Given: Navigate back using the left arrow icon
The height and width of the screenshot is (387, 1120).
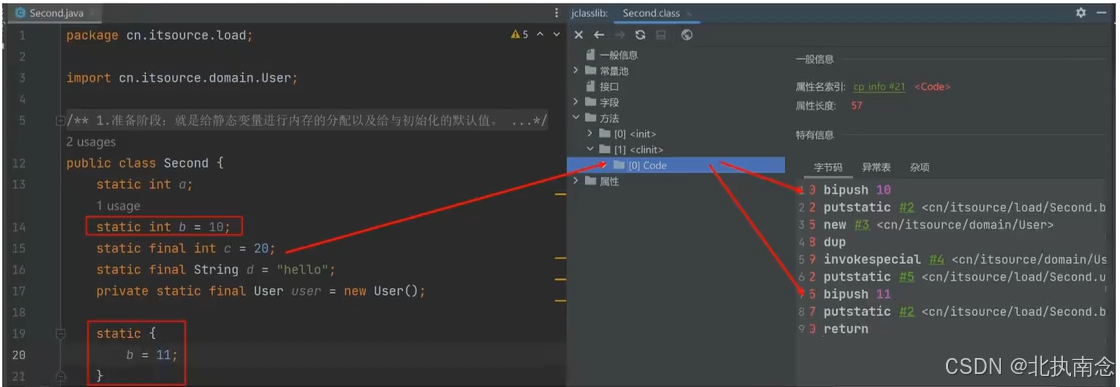Looking at the screenshot, I should tap(599, 34).
